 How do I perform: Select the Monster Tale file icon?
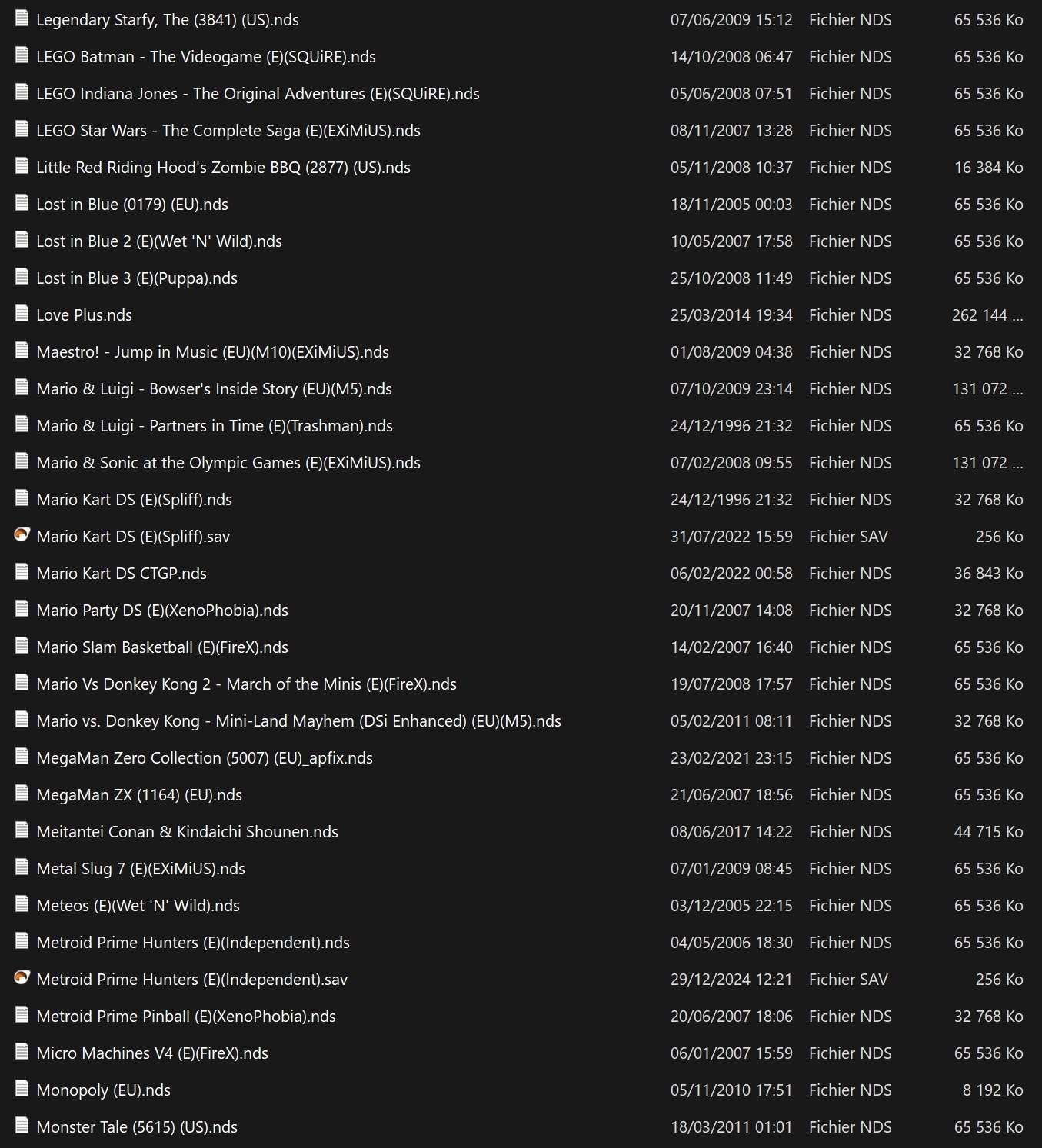click(x=22, y=1126)
